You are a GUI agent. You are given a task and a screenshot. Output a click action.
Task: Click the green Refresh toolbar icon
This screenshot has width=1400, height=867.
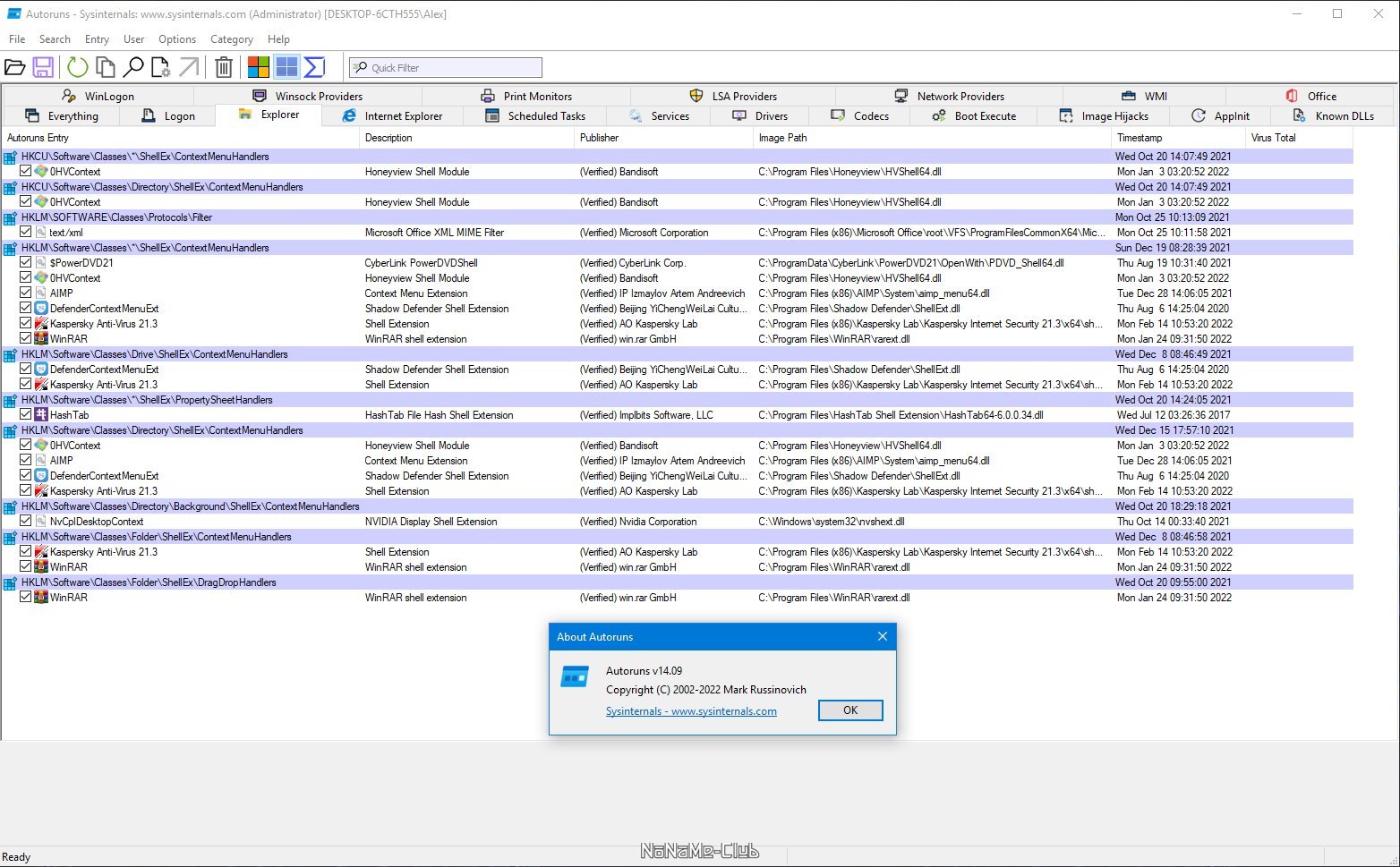click(x=78, y=67)
